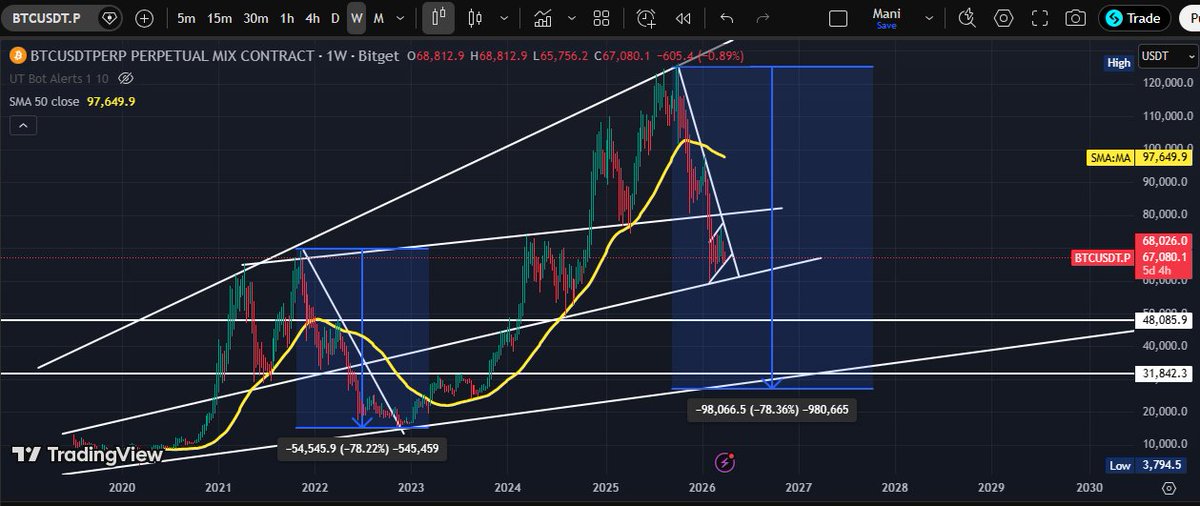
Task: Click the Trade button
Action: pos(1134,18)
